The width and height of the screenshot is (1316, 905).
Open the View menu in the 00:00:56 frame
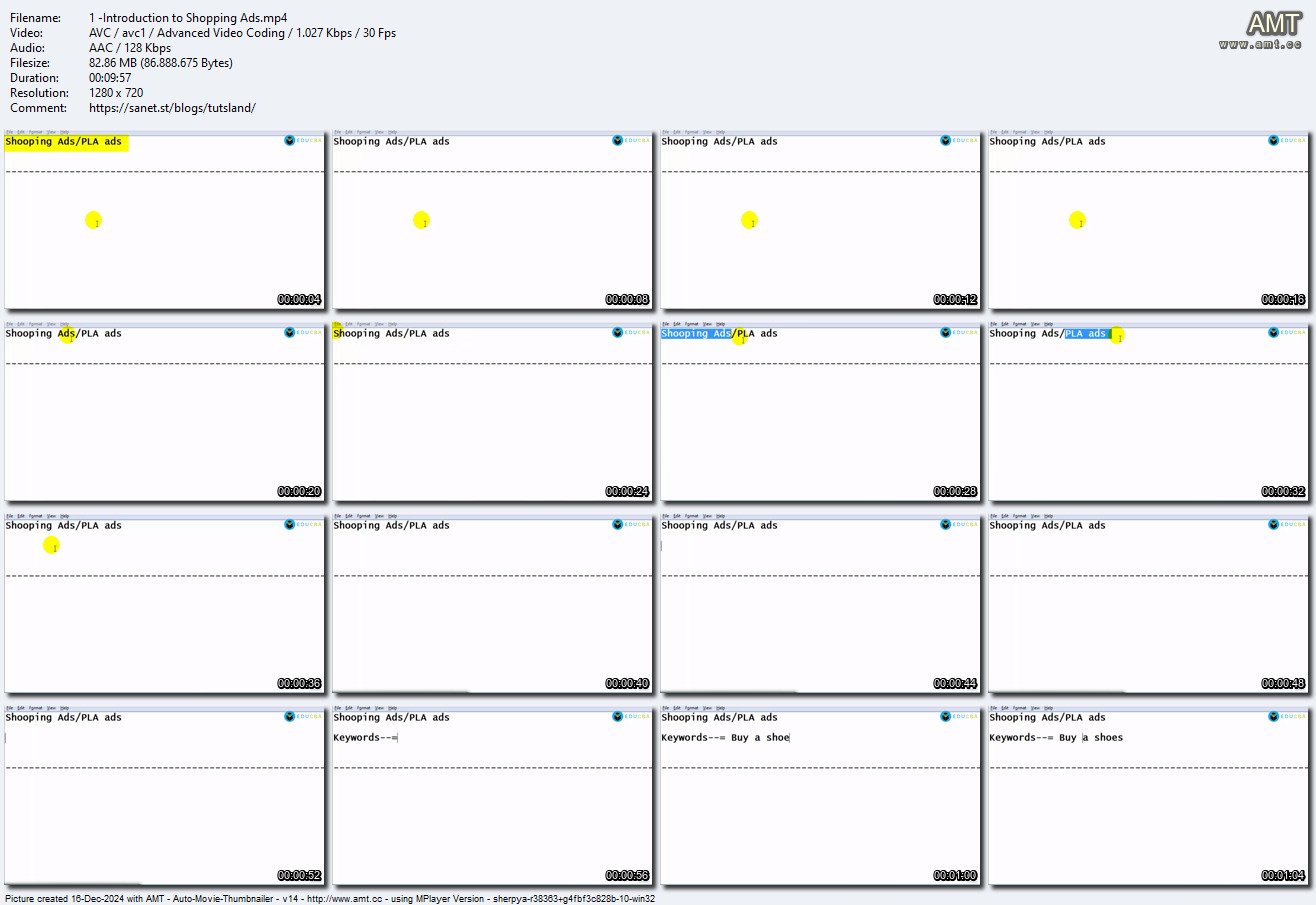tap(378, 708)
